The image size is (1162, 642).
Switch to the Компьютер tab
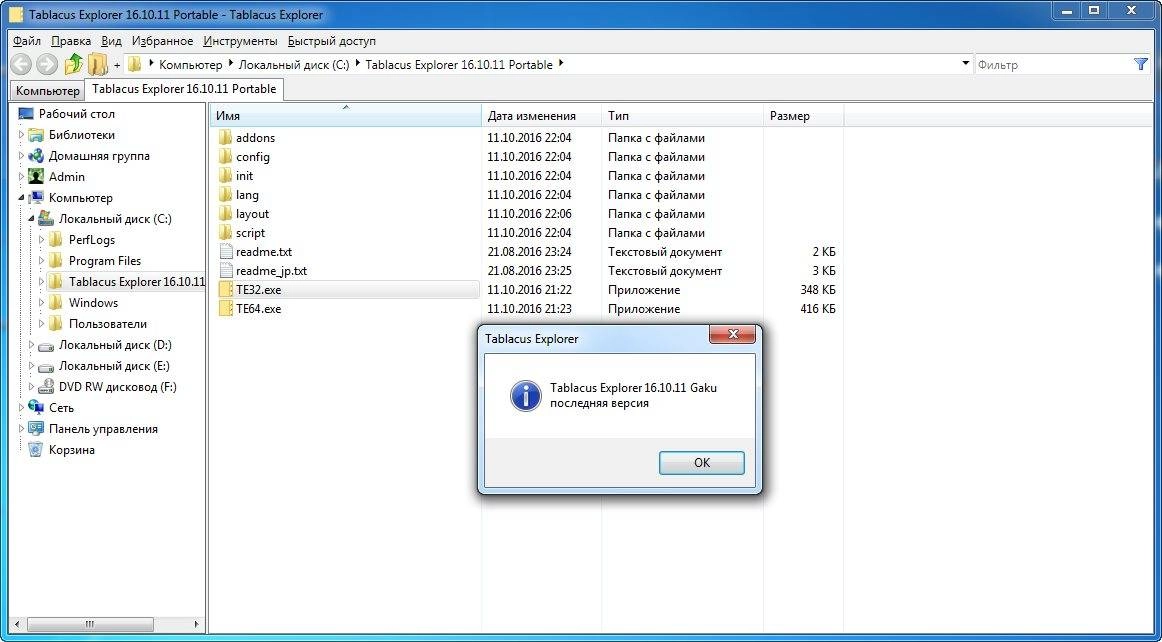tap(47, 90)
